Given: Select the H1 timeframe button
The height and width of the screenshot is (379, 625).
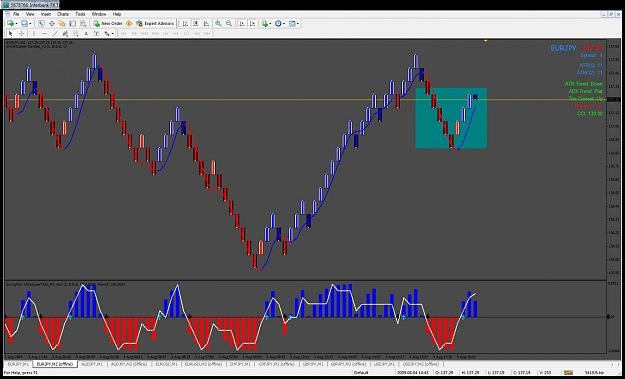Looking at the screenshot, I should (x=165, y=33).
